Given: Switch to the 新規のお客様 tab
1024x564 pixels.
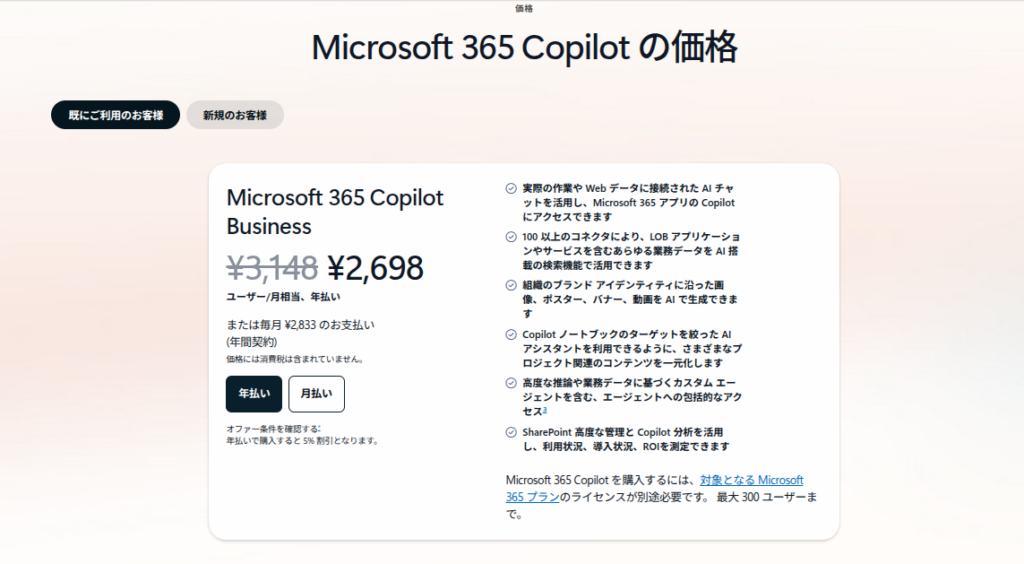Looking at the screenshot, I should (235, 115).
